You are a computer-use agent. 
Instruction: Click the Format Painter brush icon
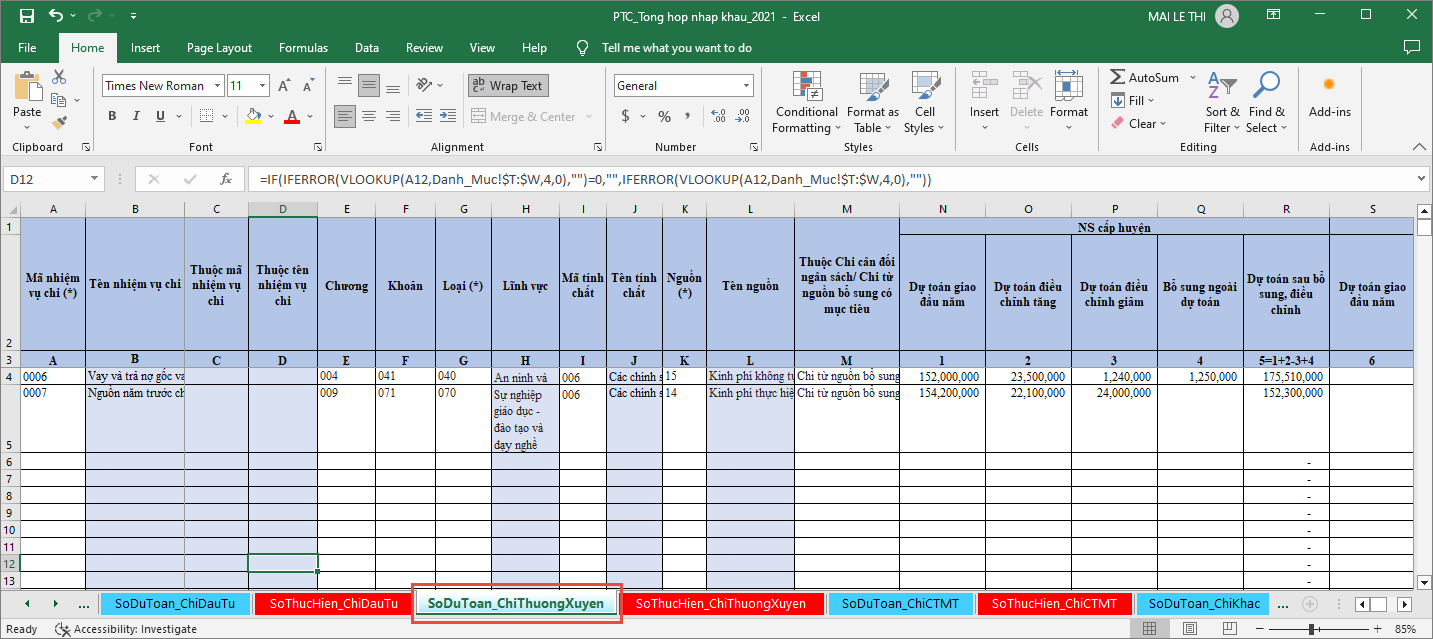59,123
